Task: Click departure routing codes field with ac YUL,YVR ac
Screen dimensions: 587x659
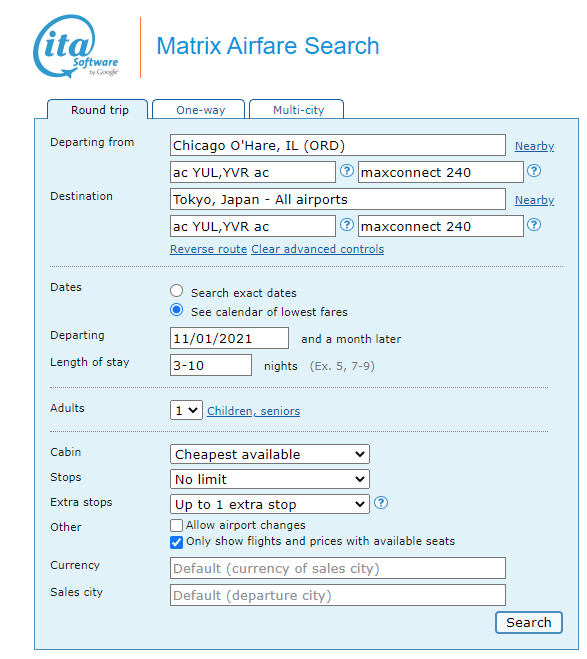Action: [253, 172]
